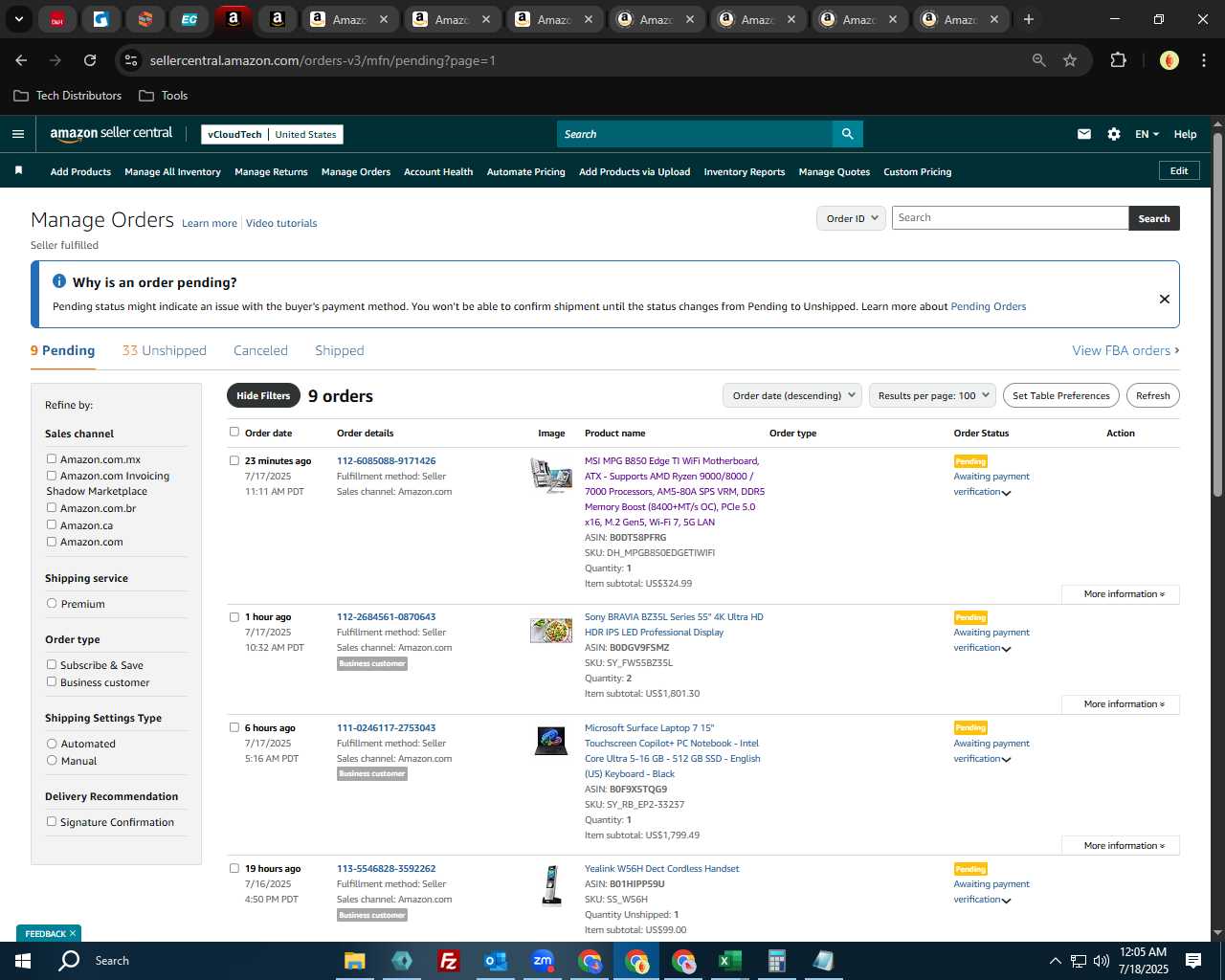Click the bookmark icon in navigation bar

pyautogui.click(x=18, y=170)
